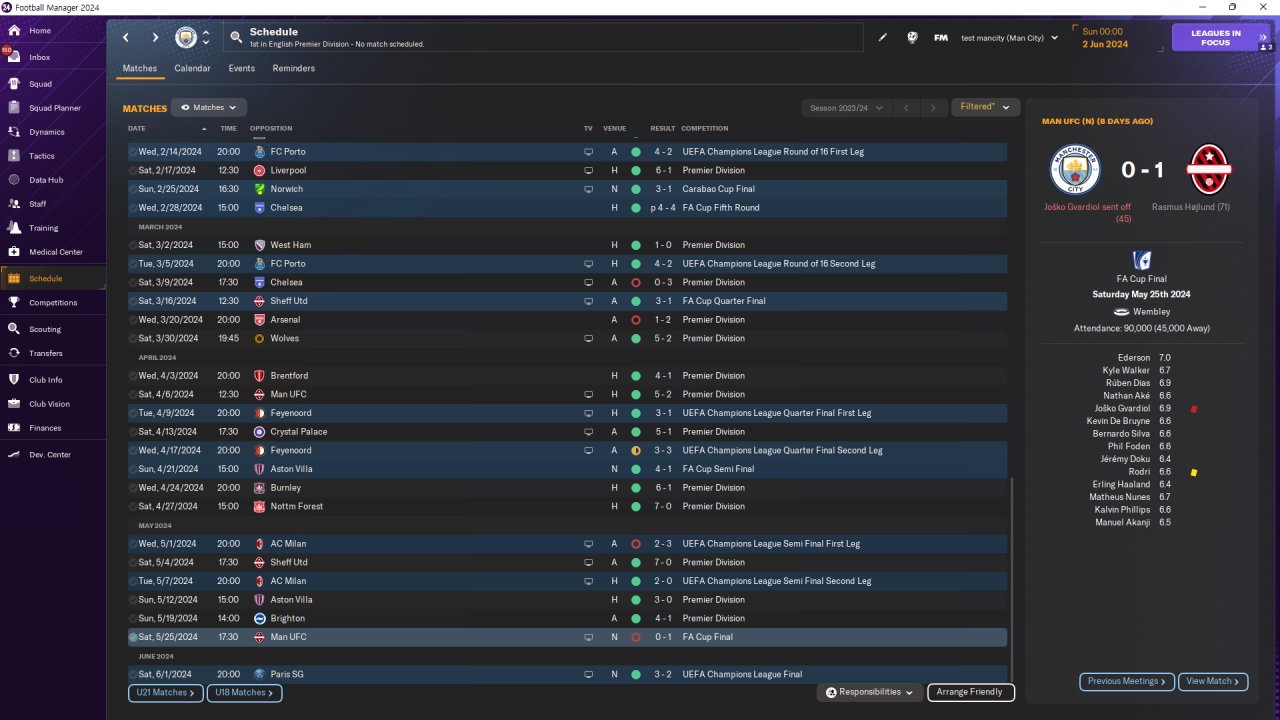Viewport: 1280px width, 720px height.
Task: Sort by the Date column header
Action: [137, 128]
